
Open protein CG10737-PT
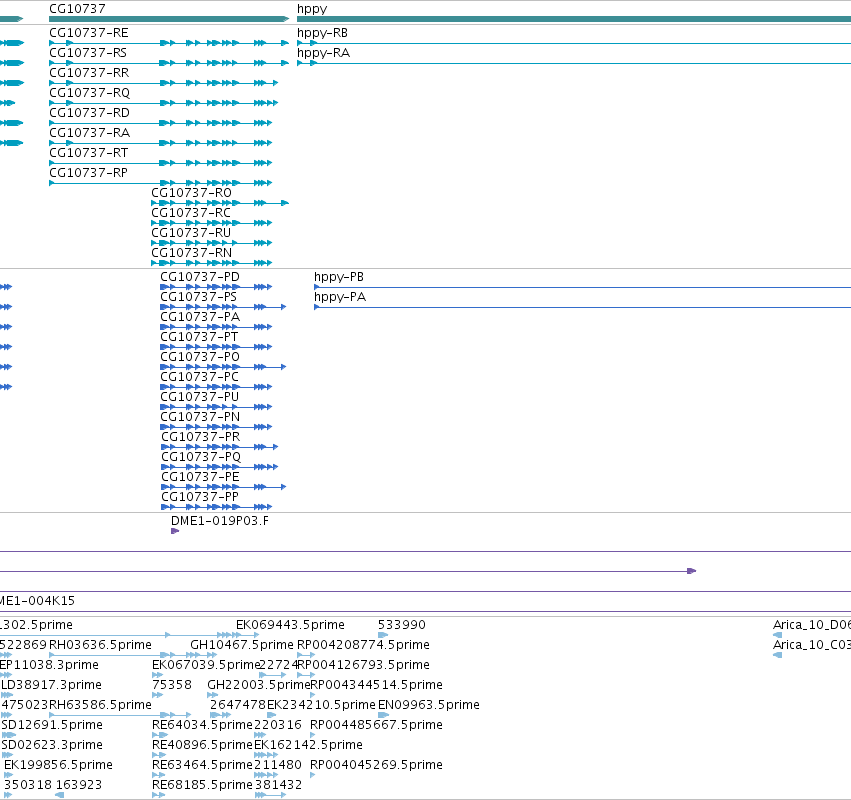click(x=199, y=337)
